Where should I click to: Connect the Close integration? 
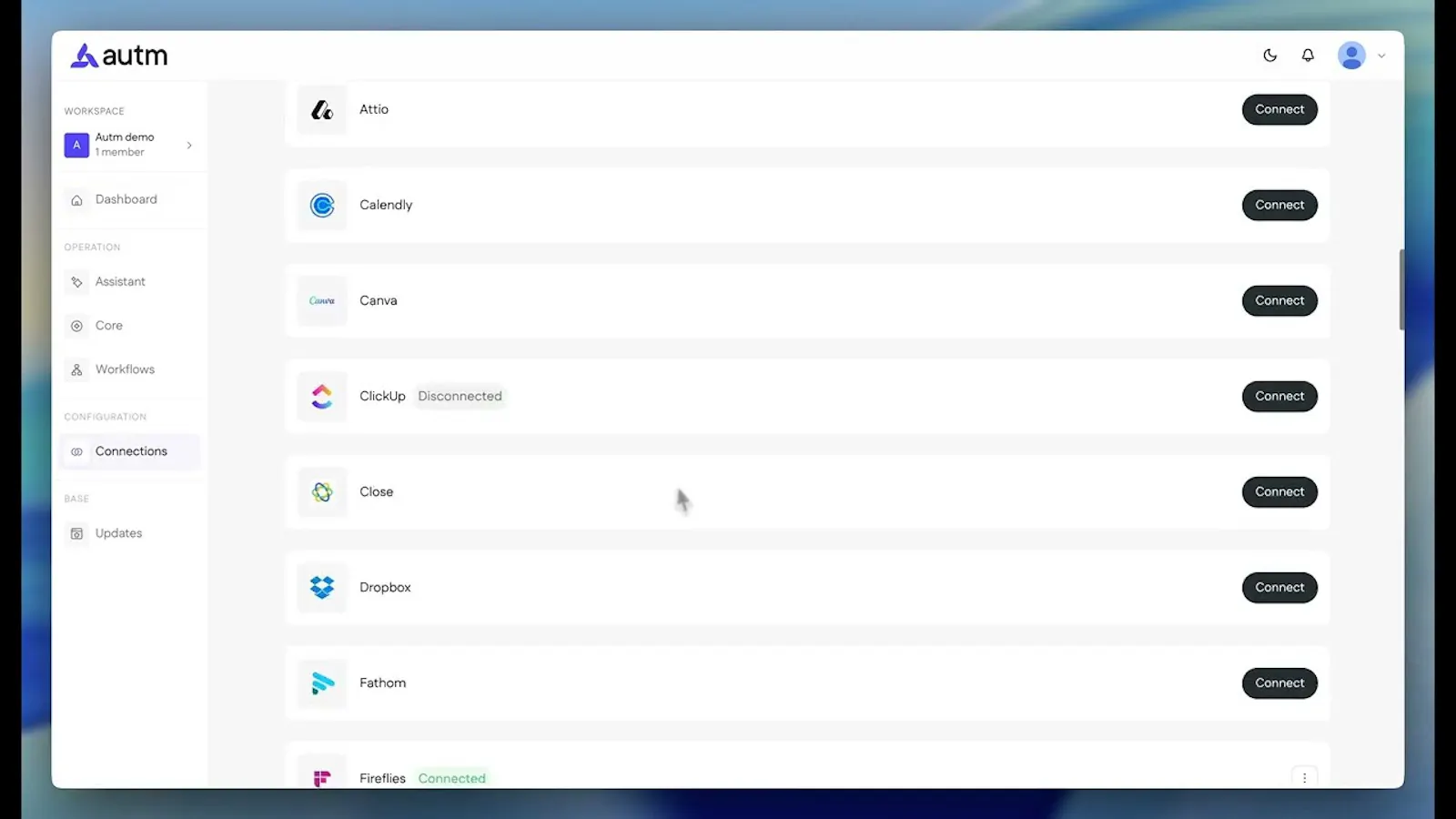coord(1279,491)
